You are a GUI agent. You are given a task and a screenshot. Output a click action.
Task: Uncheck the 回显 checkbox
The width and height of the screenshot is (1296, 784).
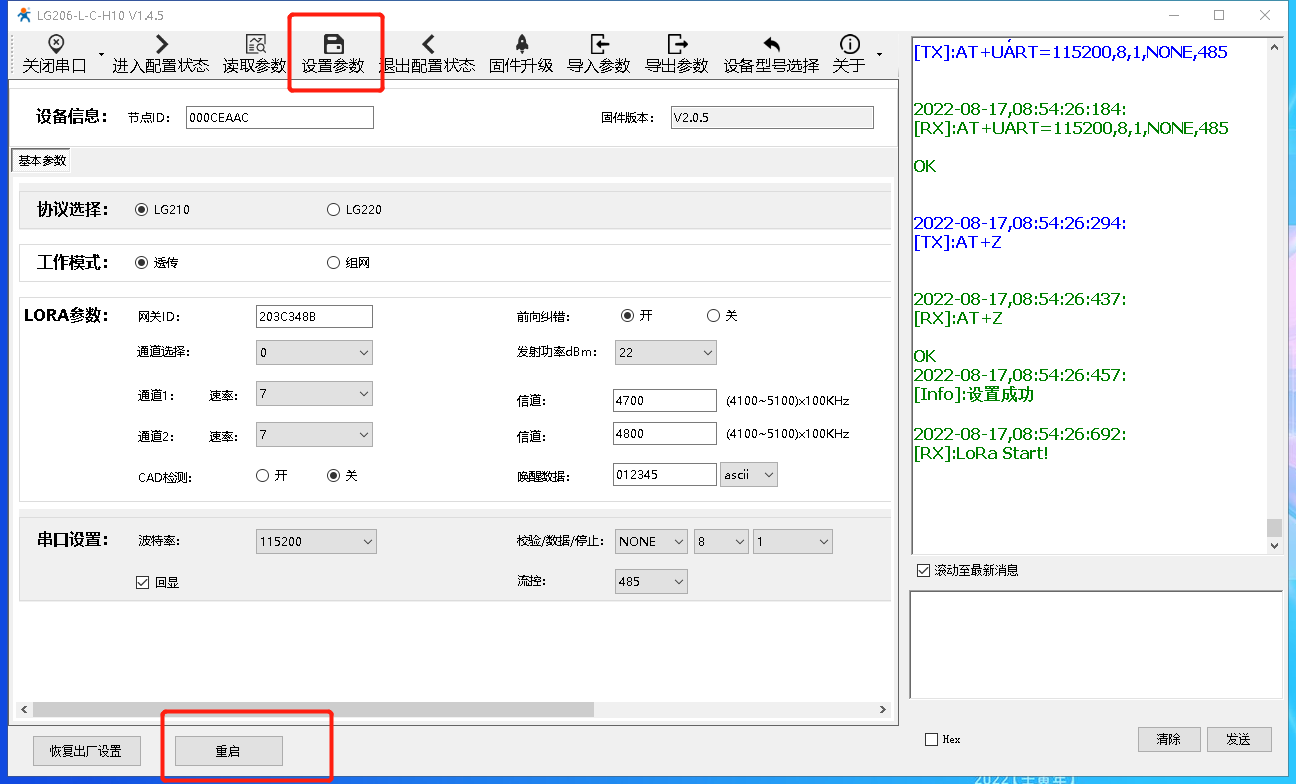tap(142, 582)
